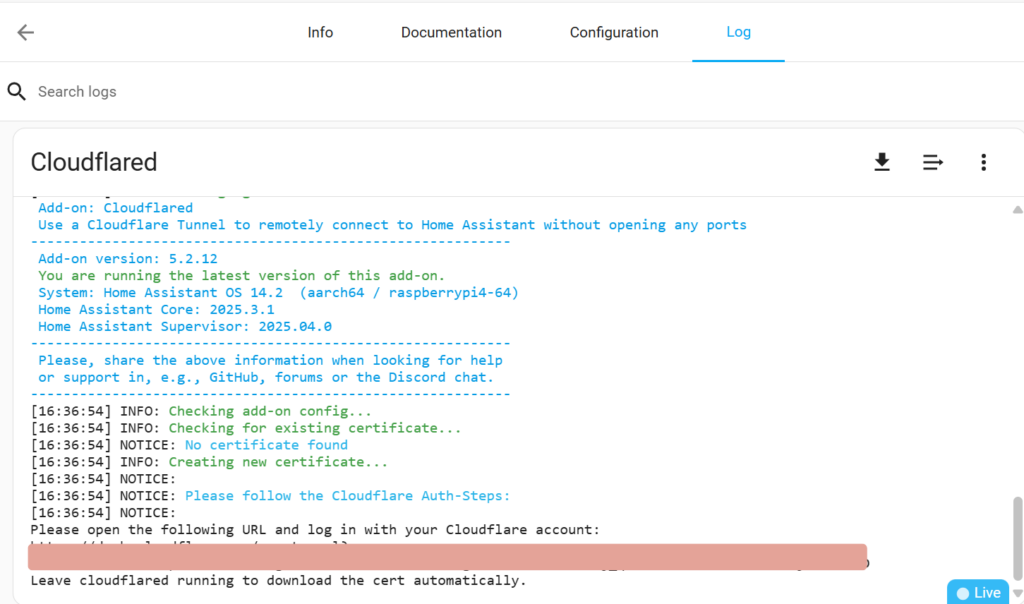The width and height of the screenshot is (1024, 604).
Task: Click 'Please follow the Cloudflare Auth-Steps:' line
Action: click(x=347, y=496)
